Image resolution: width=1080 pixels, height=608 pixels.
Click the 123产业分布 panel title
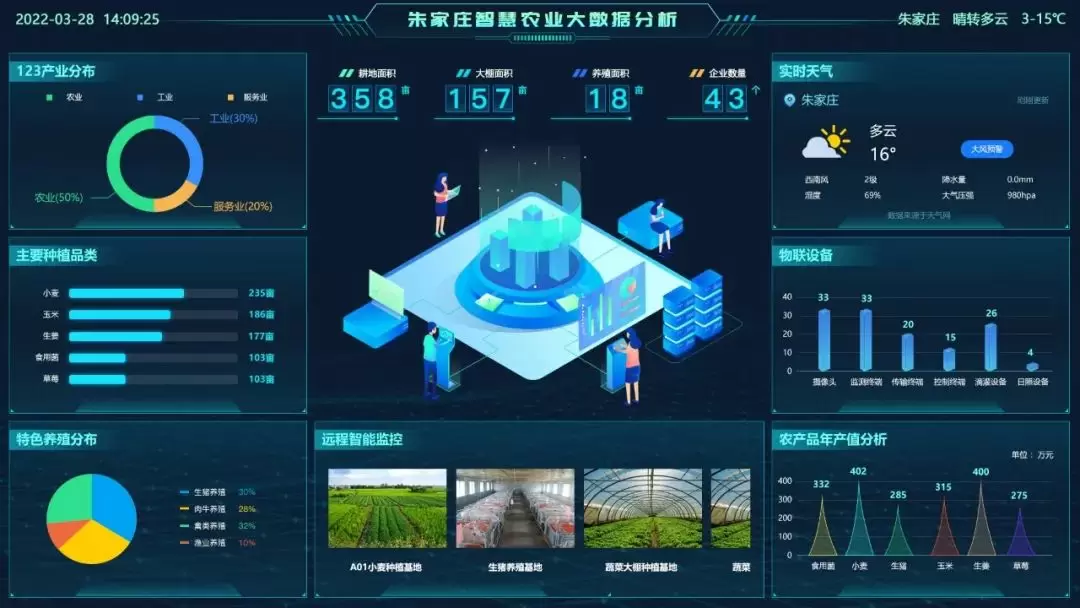point(56,71)
